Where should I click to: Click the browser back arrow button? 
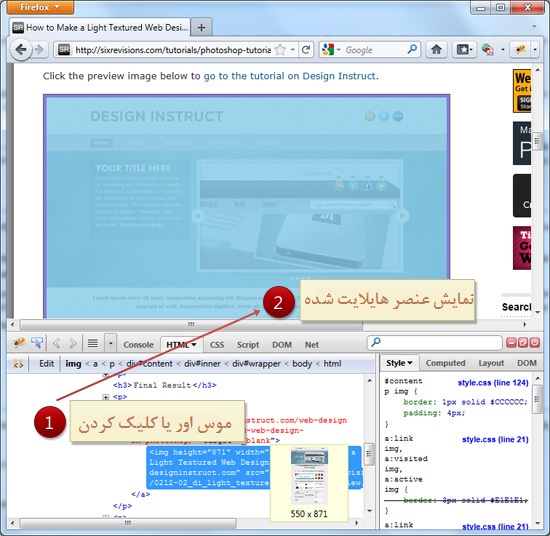(x=21, y=50)
